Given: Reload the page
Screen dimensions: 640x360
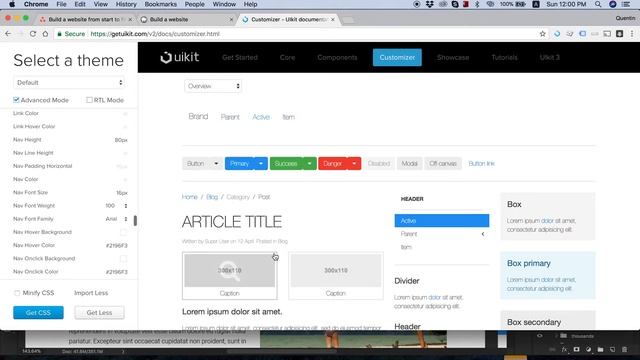Looking at the screenshot, I should click(33, 34).
